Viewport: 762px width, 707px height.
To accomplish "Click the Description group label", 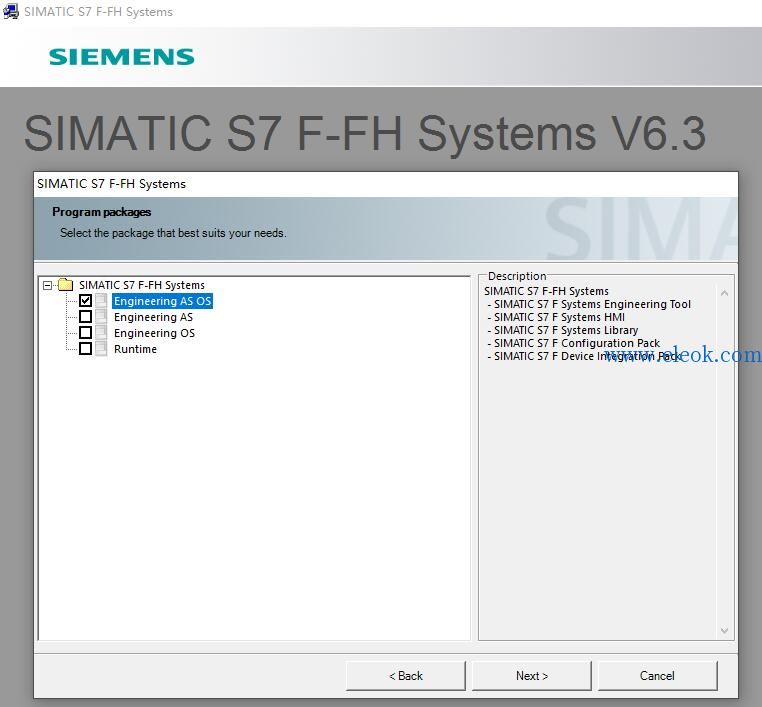I will click(517, 276).
